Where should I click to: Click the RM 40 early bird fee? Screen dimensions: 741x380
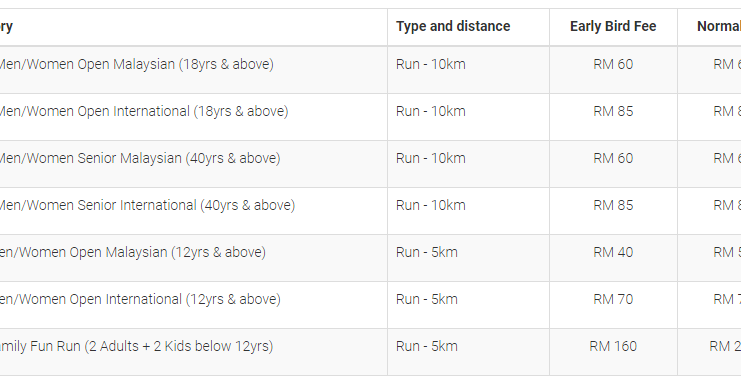pos(613,252)
